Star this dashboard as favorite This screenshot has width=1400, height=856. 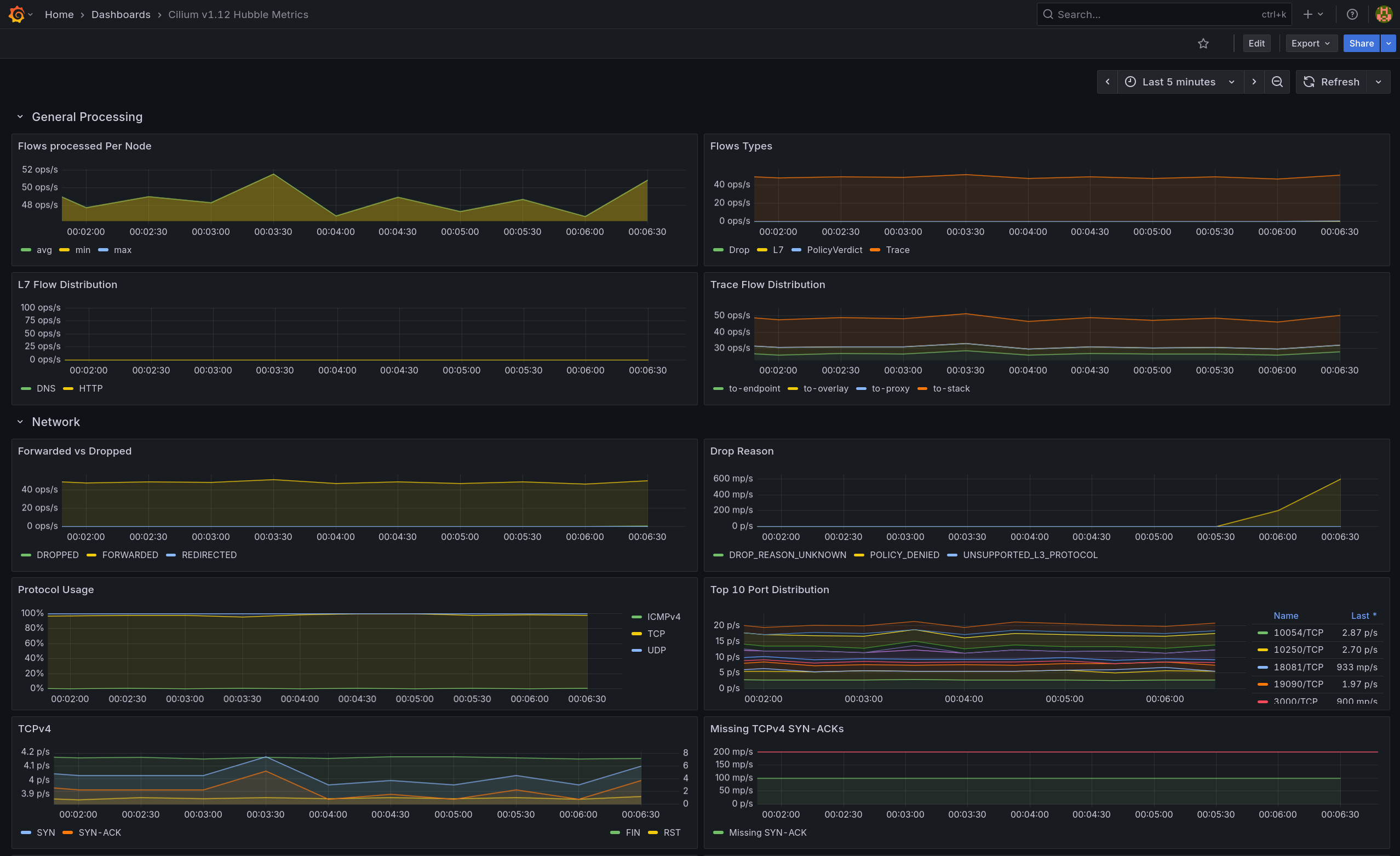[x=1203, y=44]
